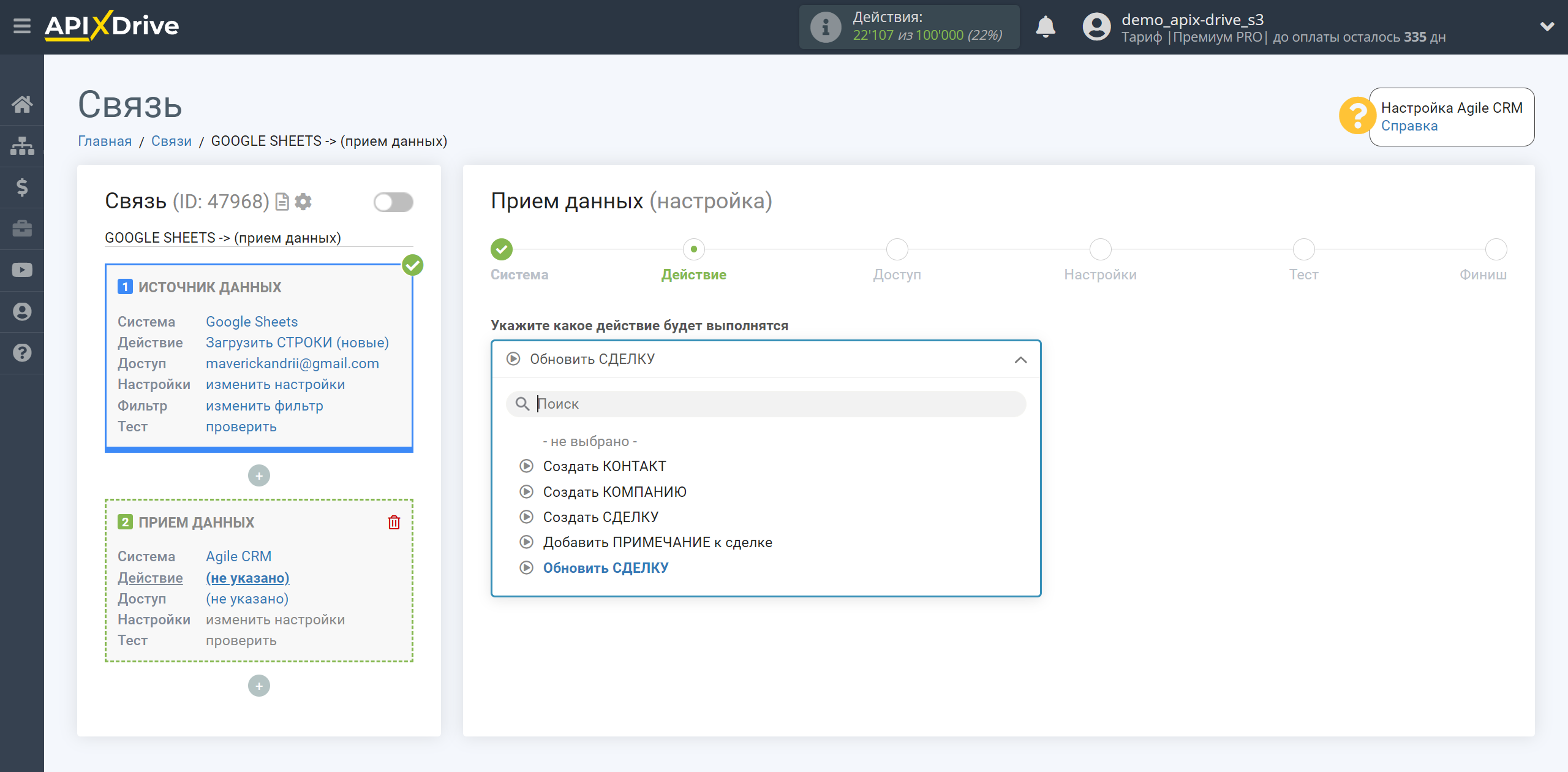This screenshot has height=772, width=1568.
Task: Click receiver Доступ (не указано) link
Action: point(247,599)
